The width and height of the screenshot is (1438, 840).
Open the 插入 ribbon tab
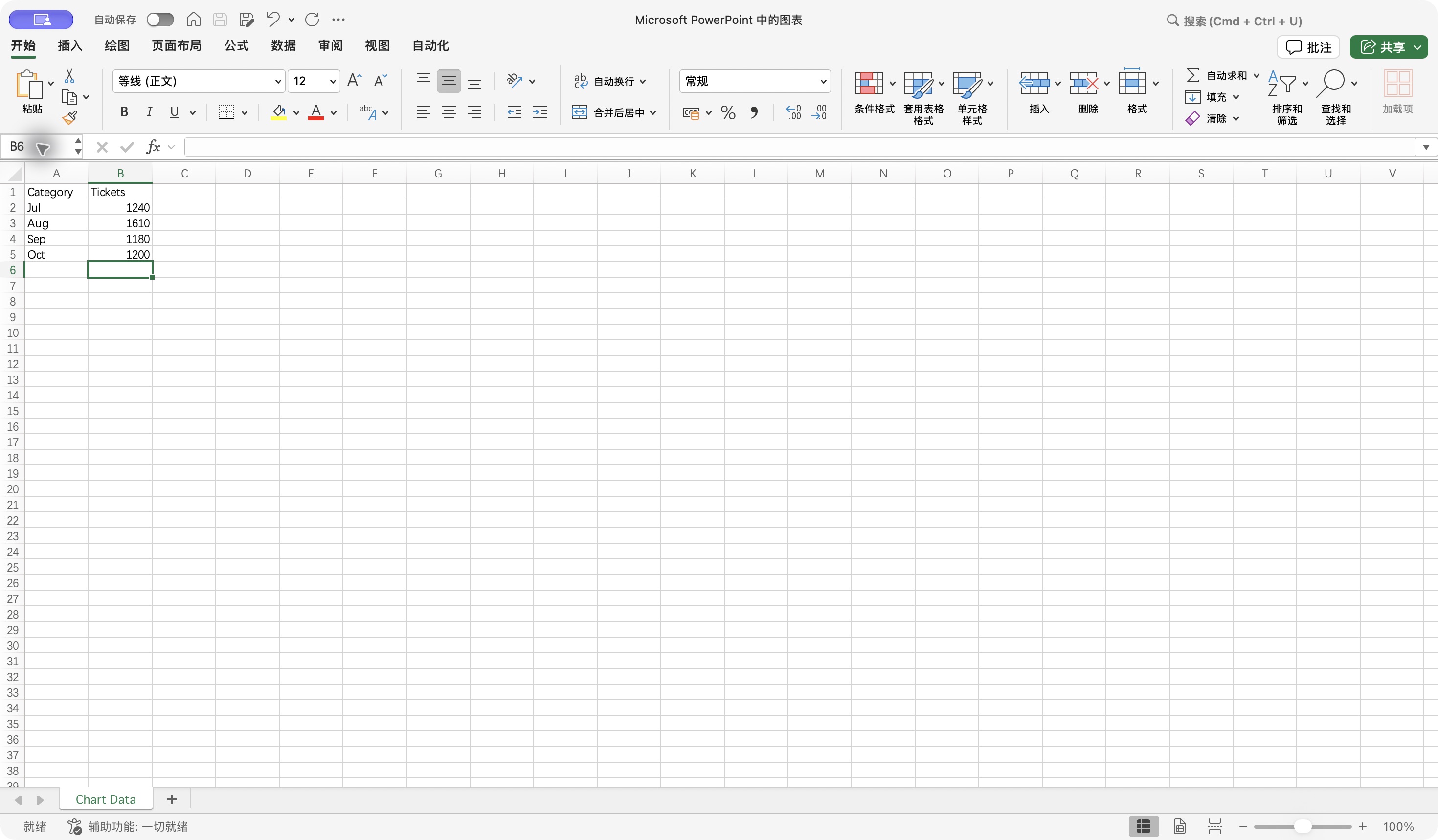[x=69, y=45]
